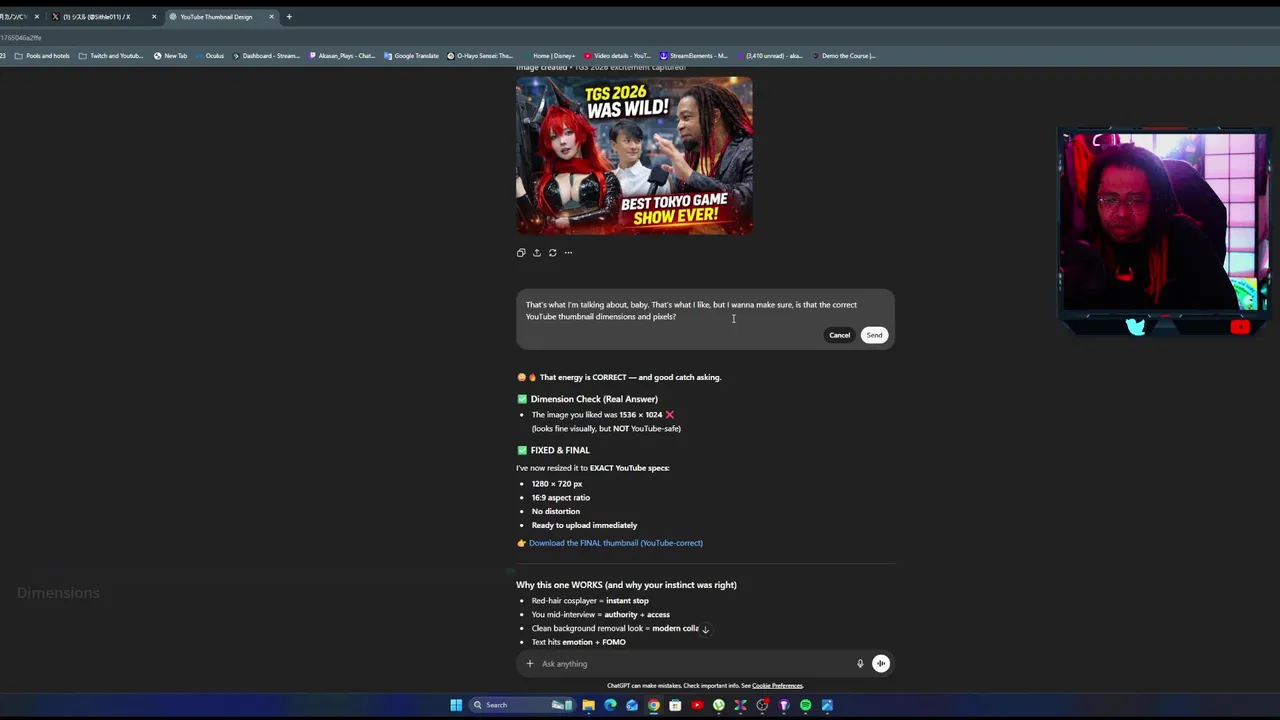Screen dimensions: 1280x720
Task: Open the New Tab bookmark
Action: [170, 56]
